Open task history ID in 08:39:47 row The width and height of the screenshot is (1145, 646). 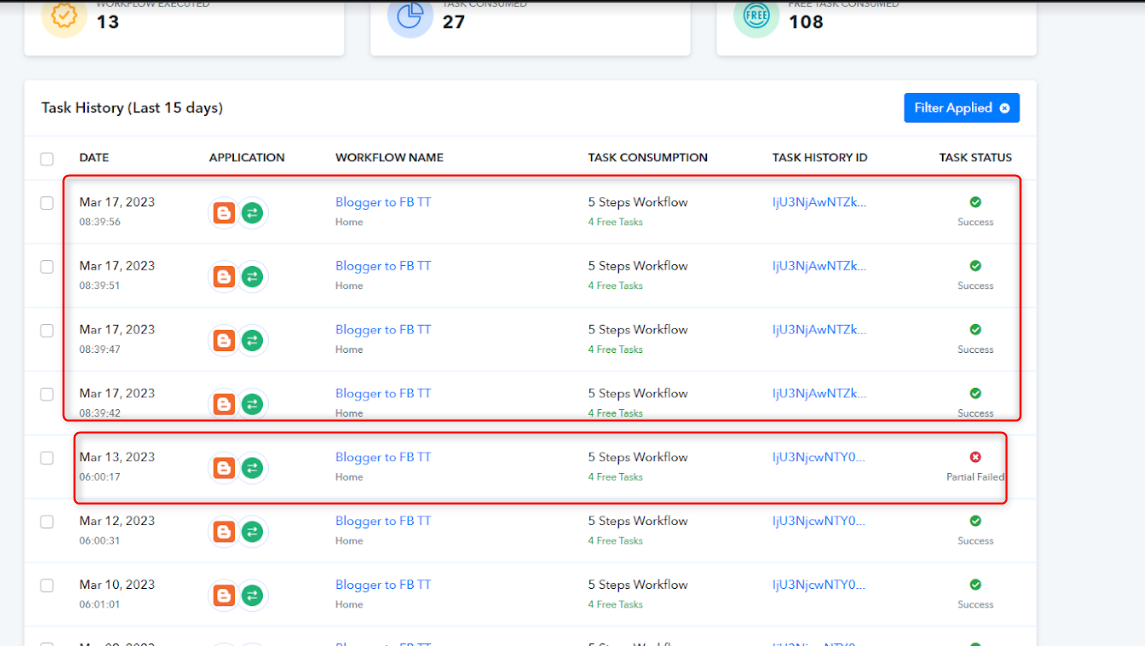(819, 329)
